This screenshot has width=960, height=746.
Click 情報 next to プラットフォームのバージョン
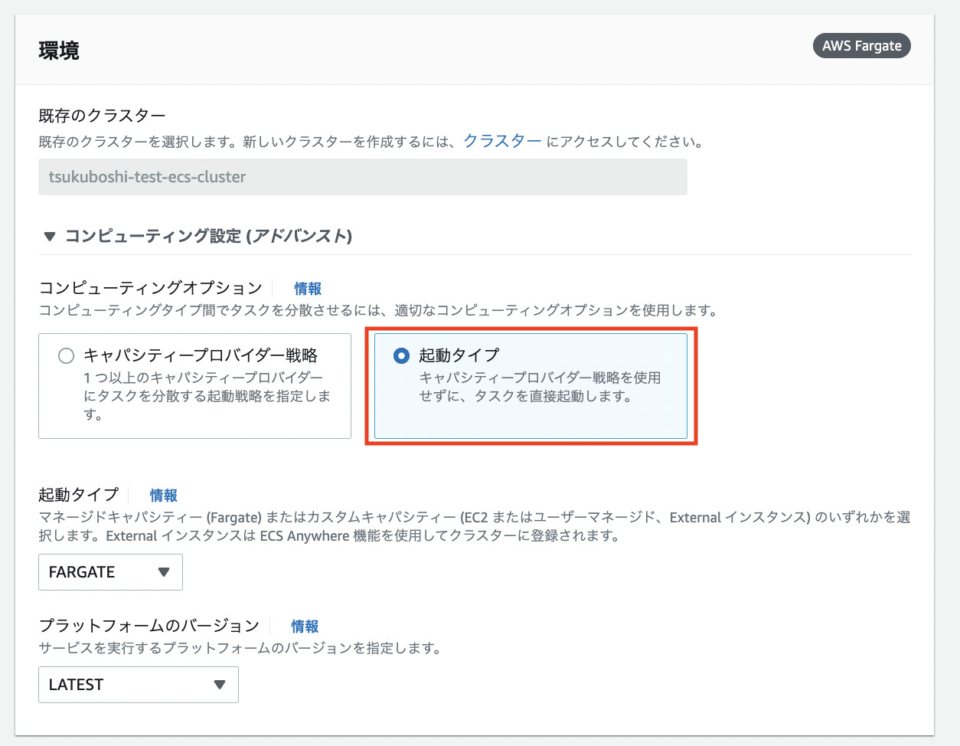[x=305, y=626]
